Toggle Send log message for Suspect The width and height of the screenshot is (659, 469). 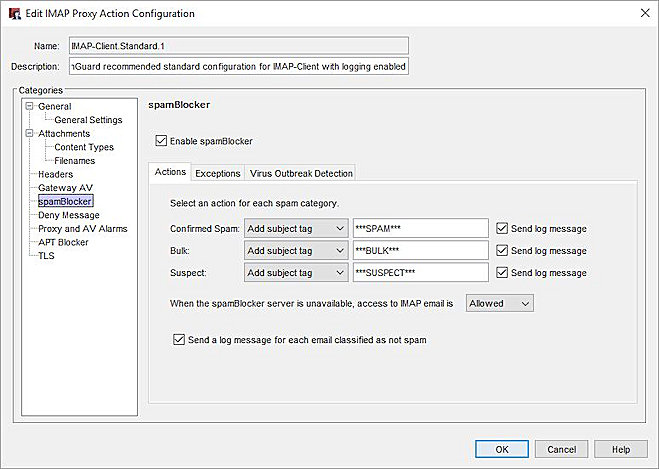502,272
